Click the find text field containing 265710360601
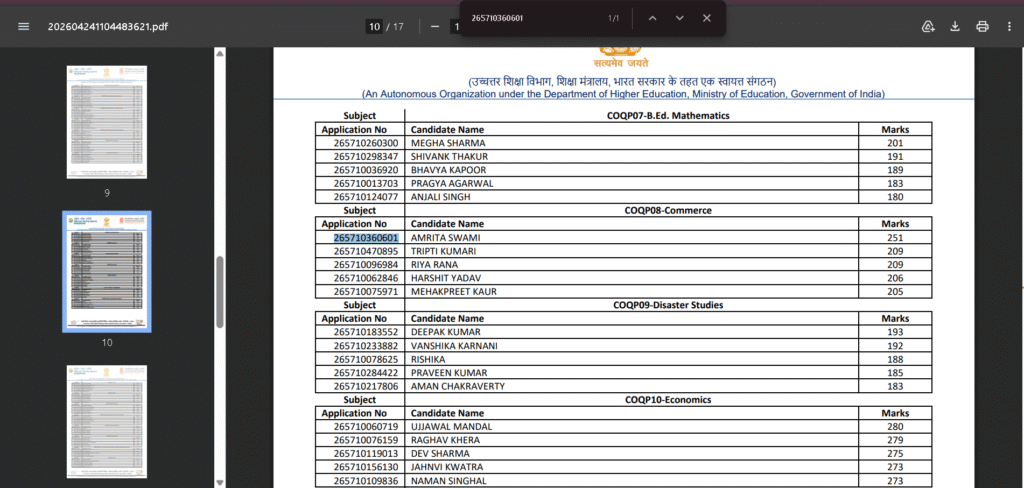The width and height of the screenshot is (1024, 488). tap(530, 18)
